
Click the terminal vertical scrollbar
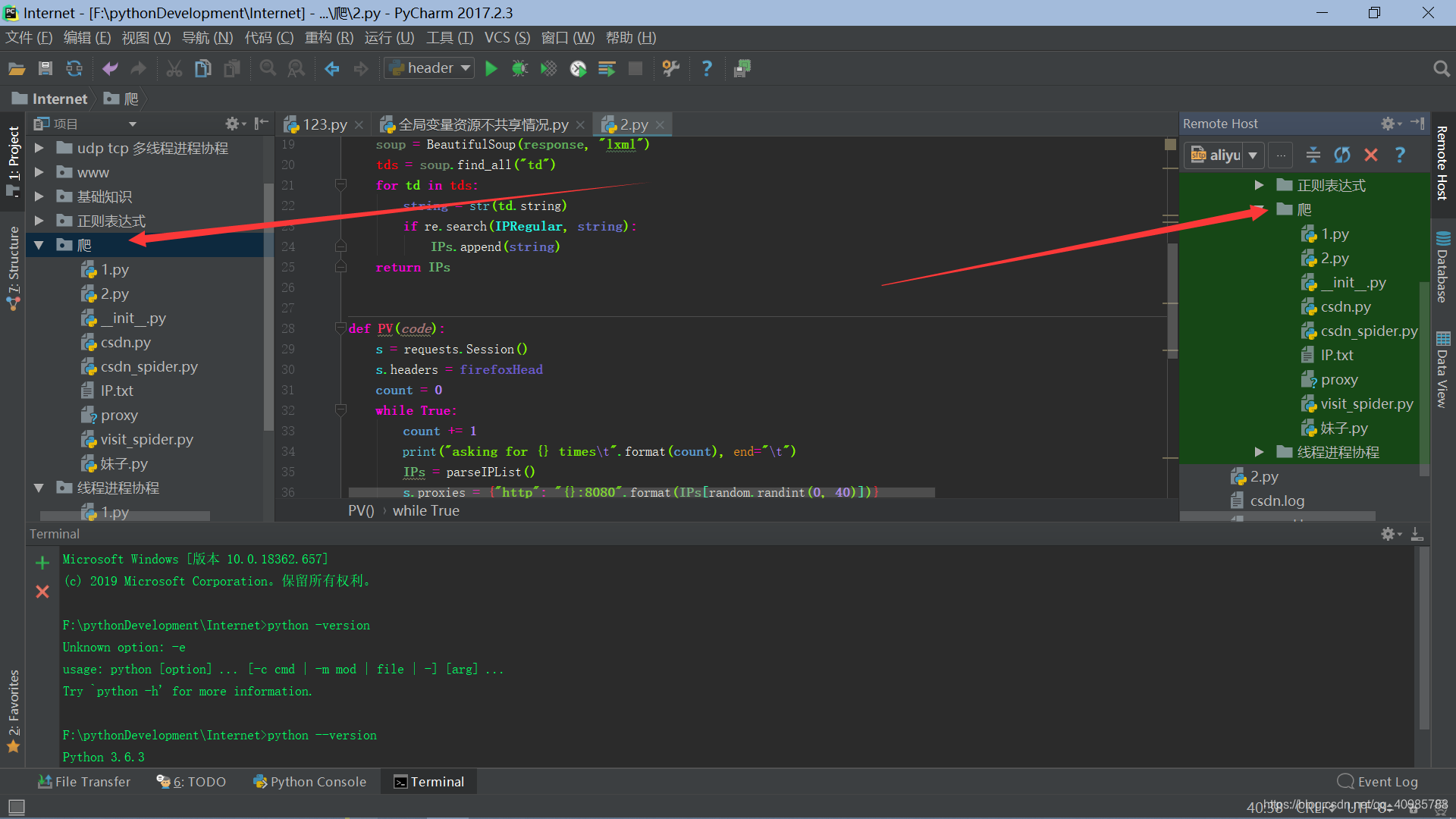click(1424, 637)
